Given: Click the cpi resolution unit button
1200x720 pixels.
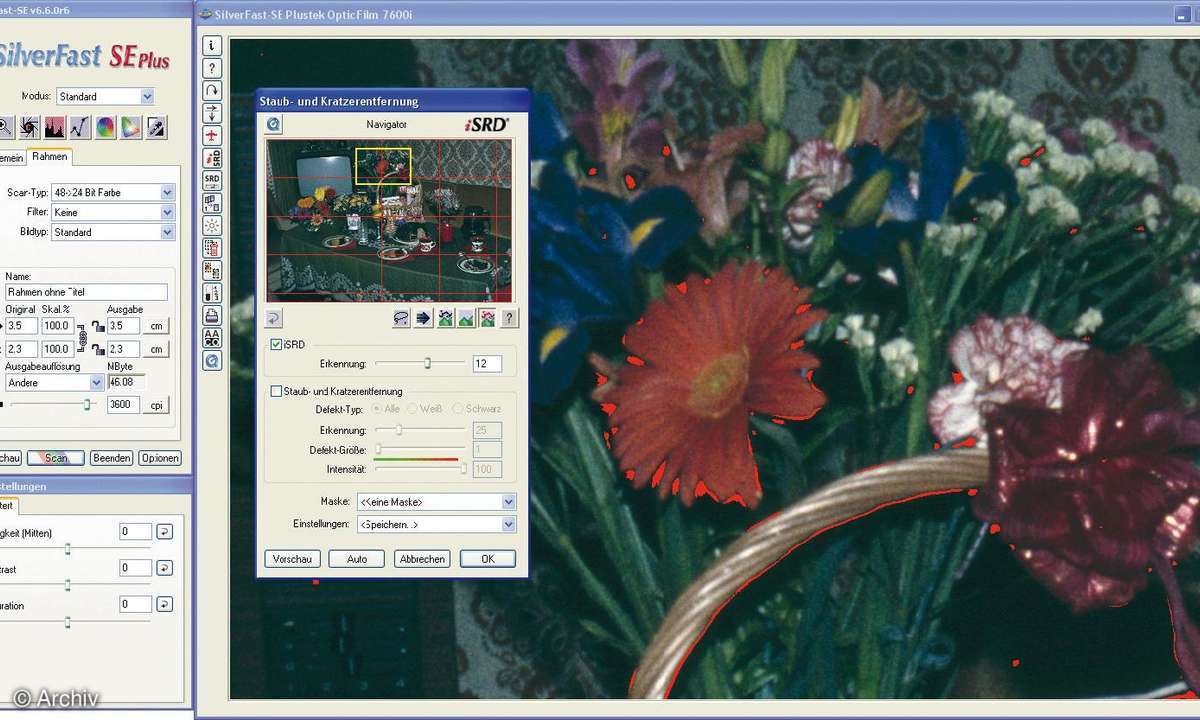Looking at the screenshot, I should pyautogui.click(x=156, y=405).
